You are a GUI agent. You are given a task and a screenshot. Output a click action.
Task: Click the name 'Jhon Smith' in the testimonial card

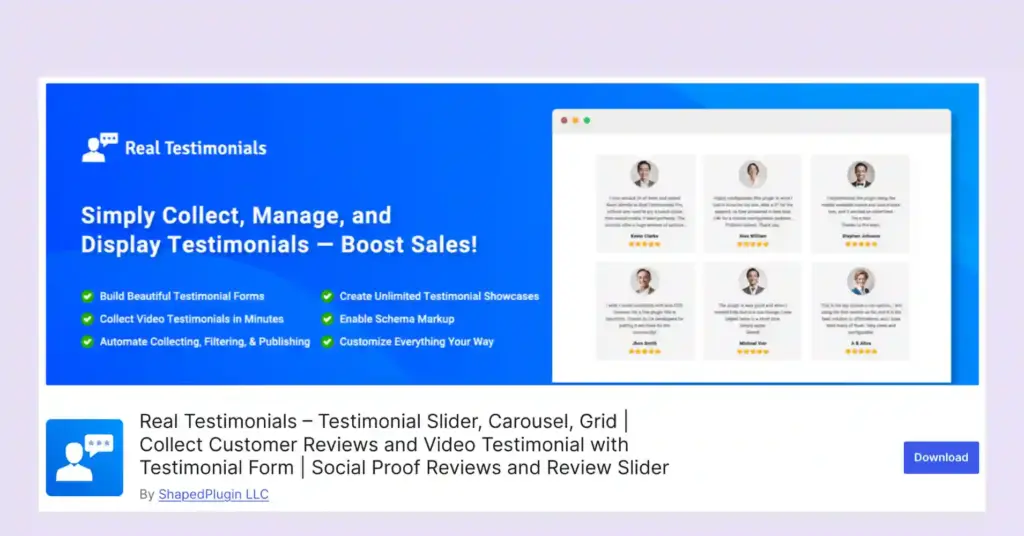(645, 343)
